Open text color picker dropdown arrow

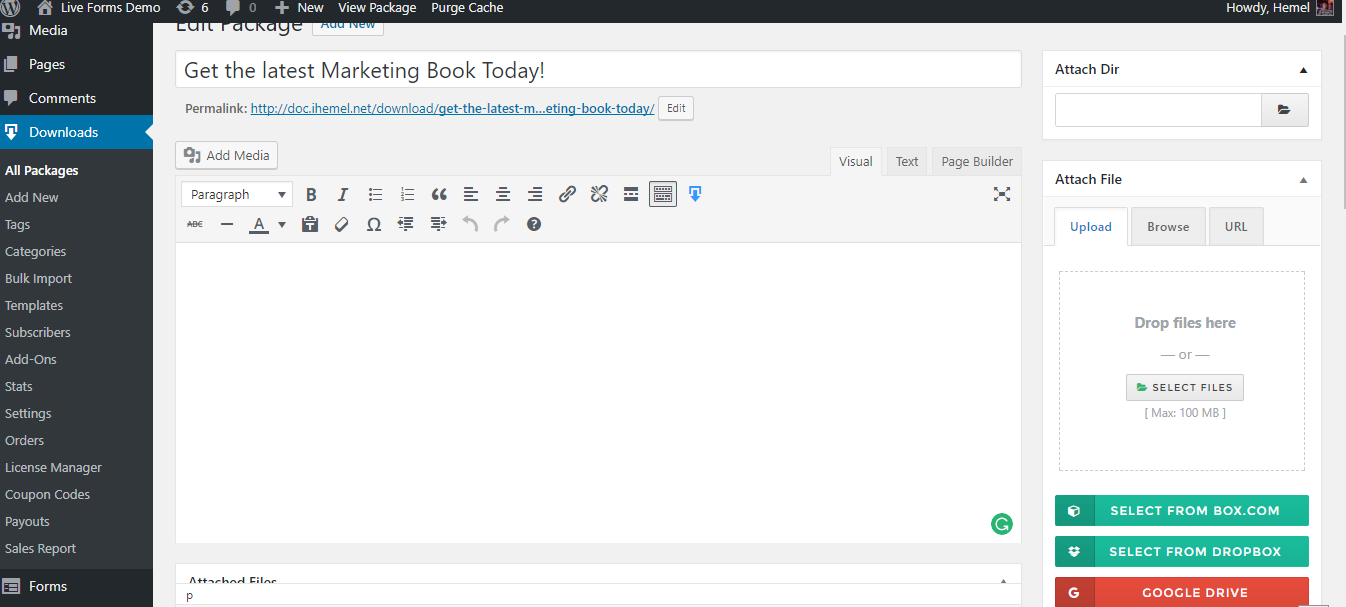point(282,225)
